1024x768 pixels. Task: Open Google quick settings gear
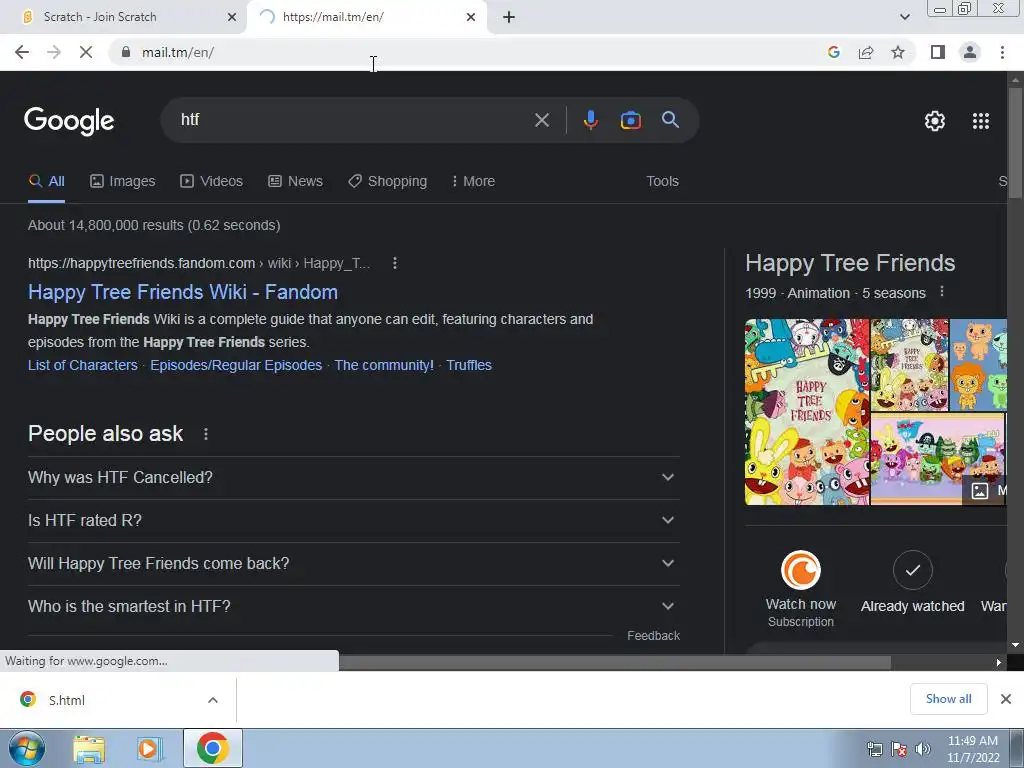click(x=935, y=121)
